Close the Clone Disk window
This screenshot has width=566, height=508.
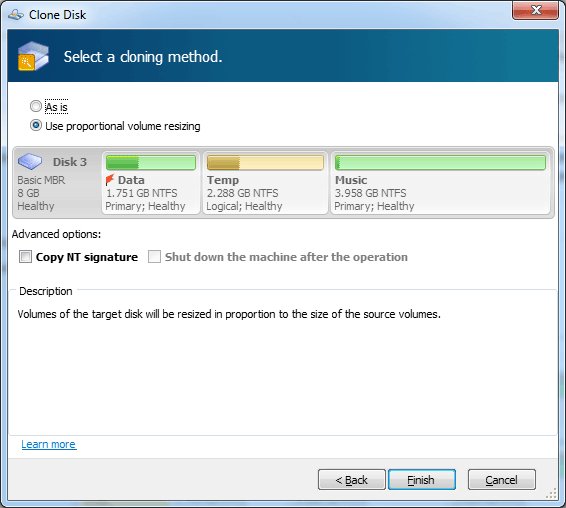tap(536, 10)
